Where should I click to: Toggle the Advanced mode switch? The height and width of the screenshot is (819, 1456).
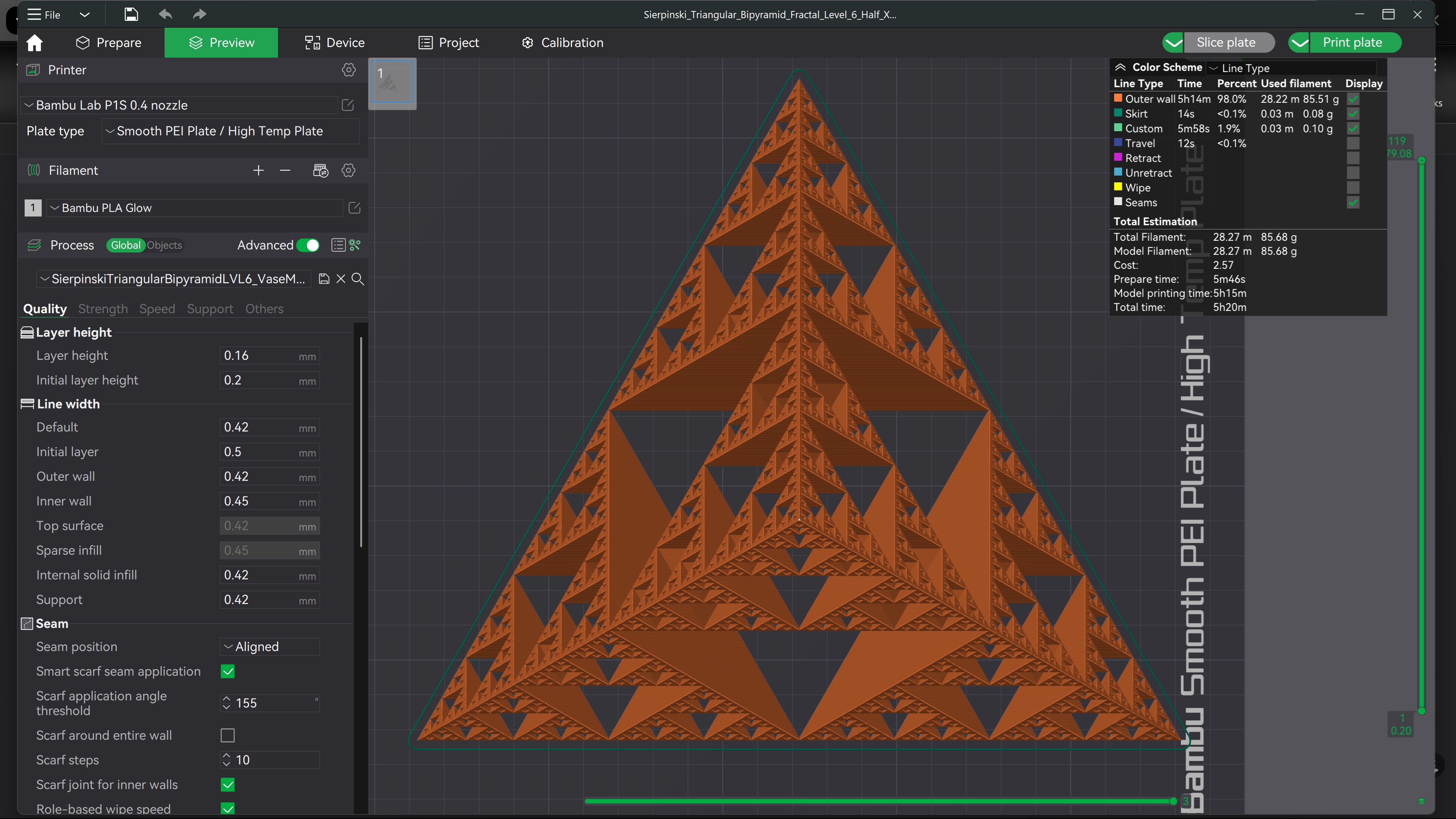click(309, 245)
